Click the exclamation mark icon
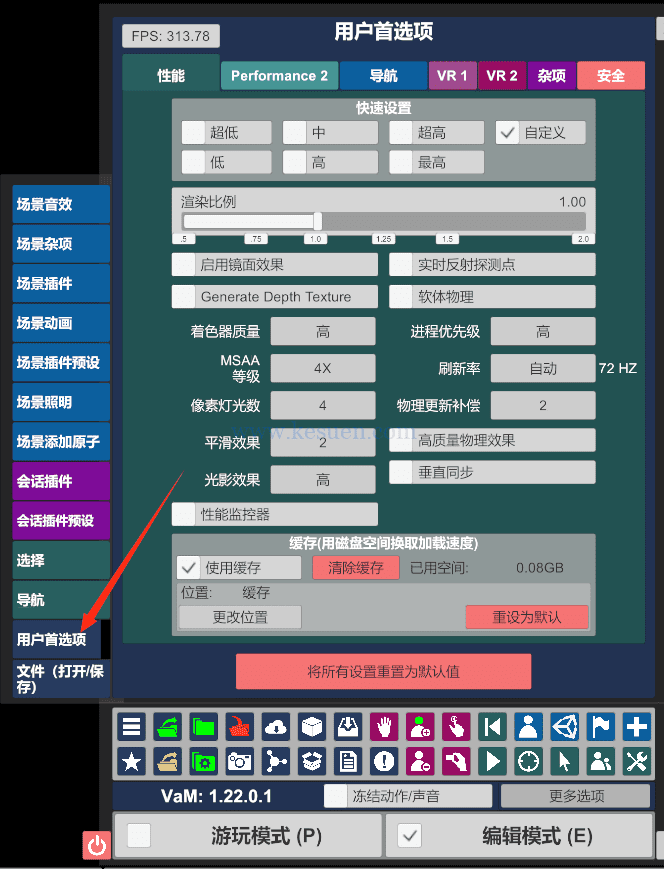The image size is (664, 869). [384, 761]
